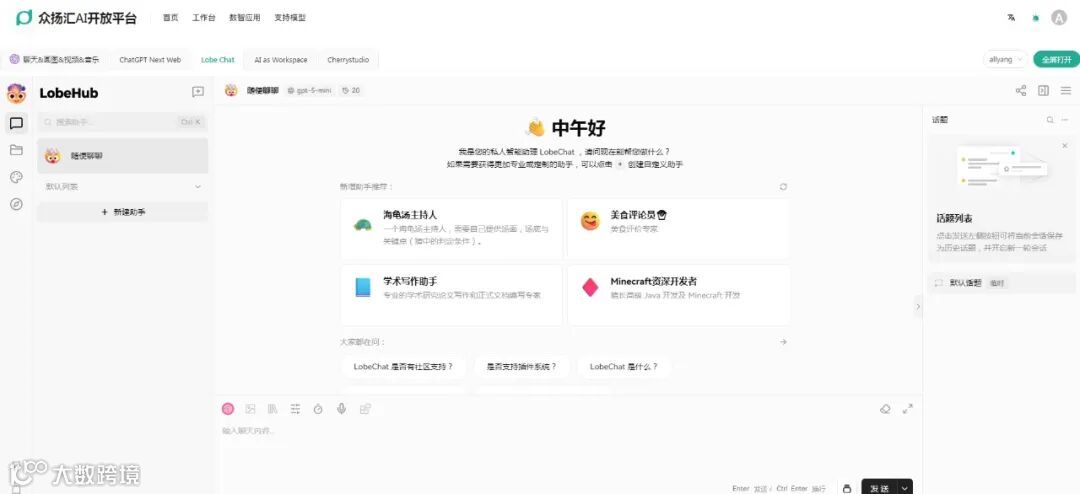Open the hamburger menu in chat header

tap(1066, 90)
